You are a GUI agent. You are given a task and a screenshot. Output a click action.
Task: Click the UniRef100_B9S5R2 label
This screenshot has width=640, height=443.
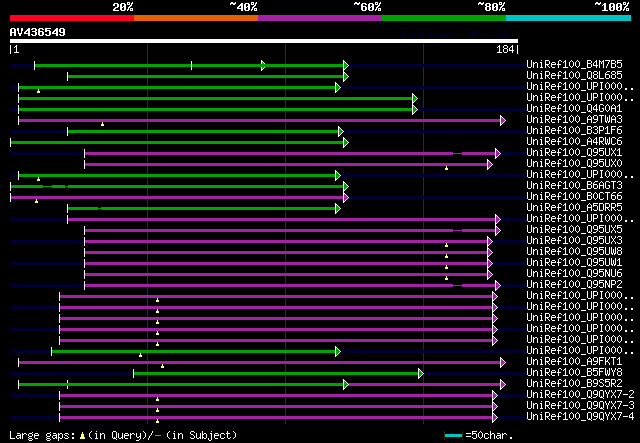[574, 384]
